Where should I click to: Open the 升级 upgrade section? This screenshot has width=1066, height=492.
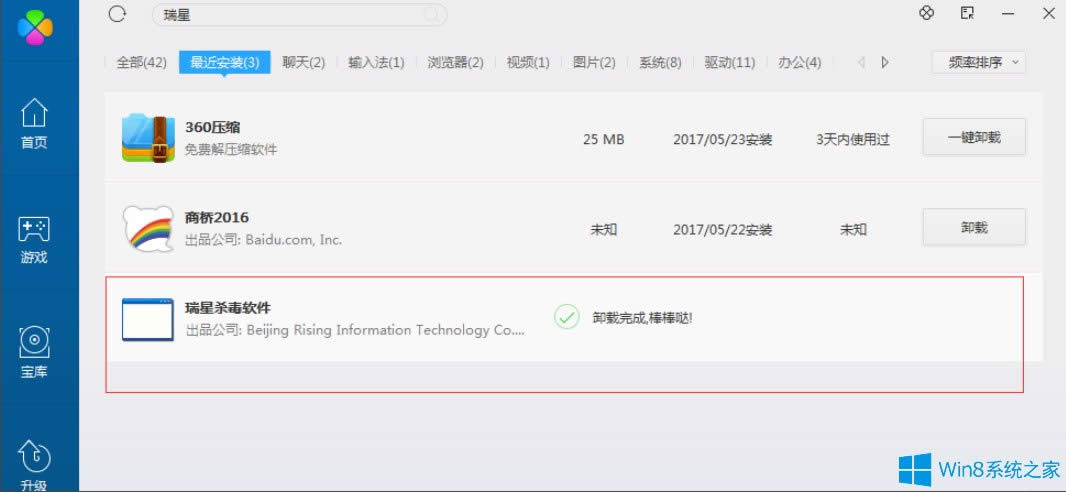[34, 466]
